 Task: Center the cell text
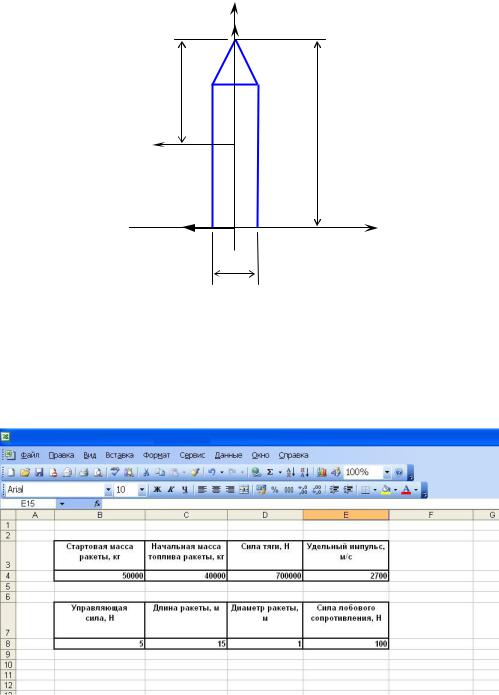216,490
